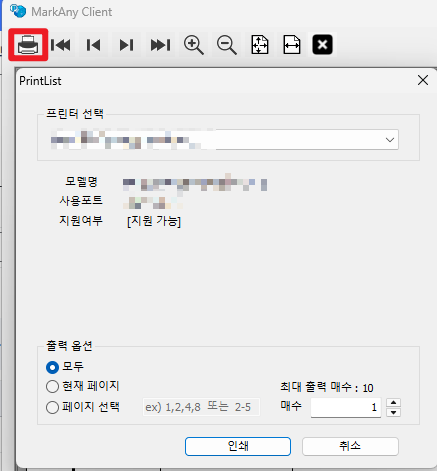This screenshot has height=471, width=437.
Task: Select the 현재 페이지 radio option
Action: click(x=52, y=387)
